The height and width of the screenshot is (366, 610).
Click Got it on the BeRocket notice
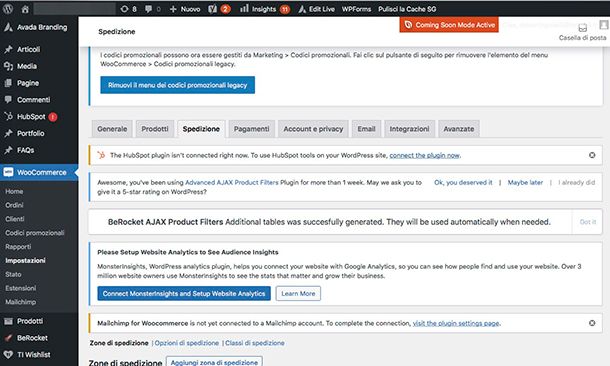coord(587,222)
